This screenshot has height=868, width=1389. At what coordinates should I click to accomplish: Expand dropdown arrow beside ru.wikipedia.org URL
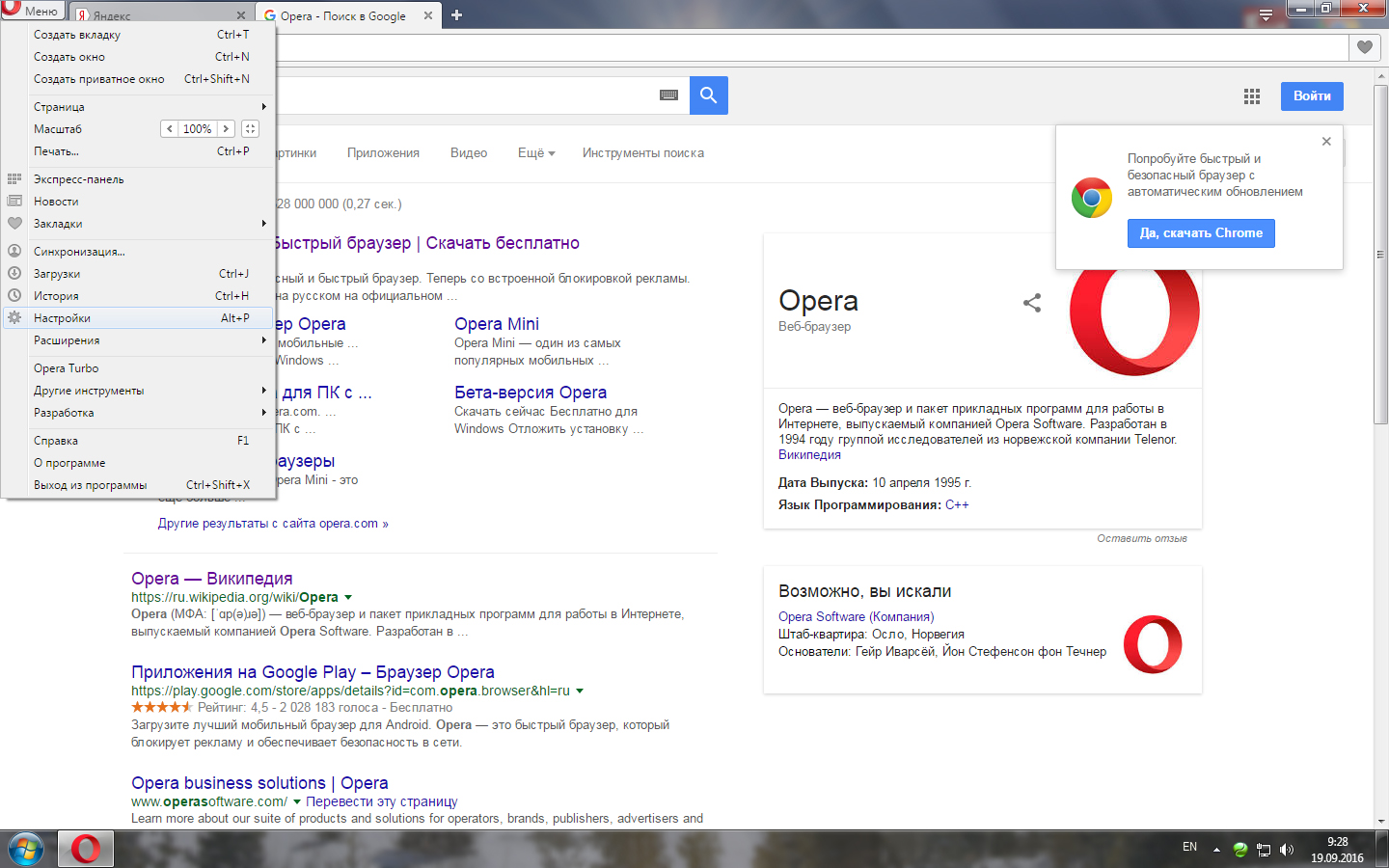[348, 598]
